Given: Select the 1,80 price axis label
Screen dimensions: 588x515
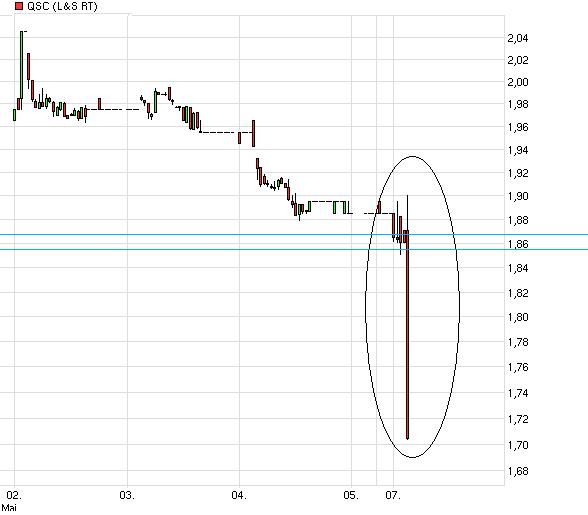Looking at the screenshot, I should pos(518,317).
